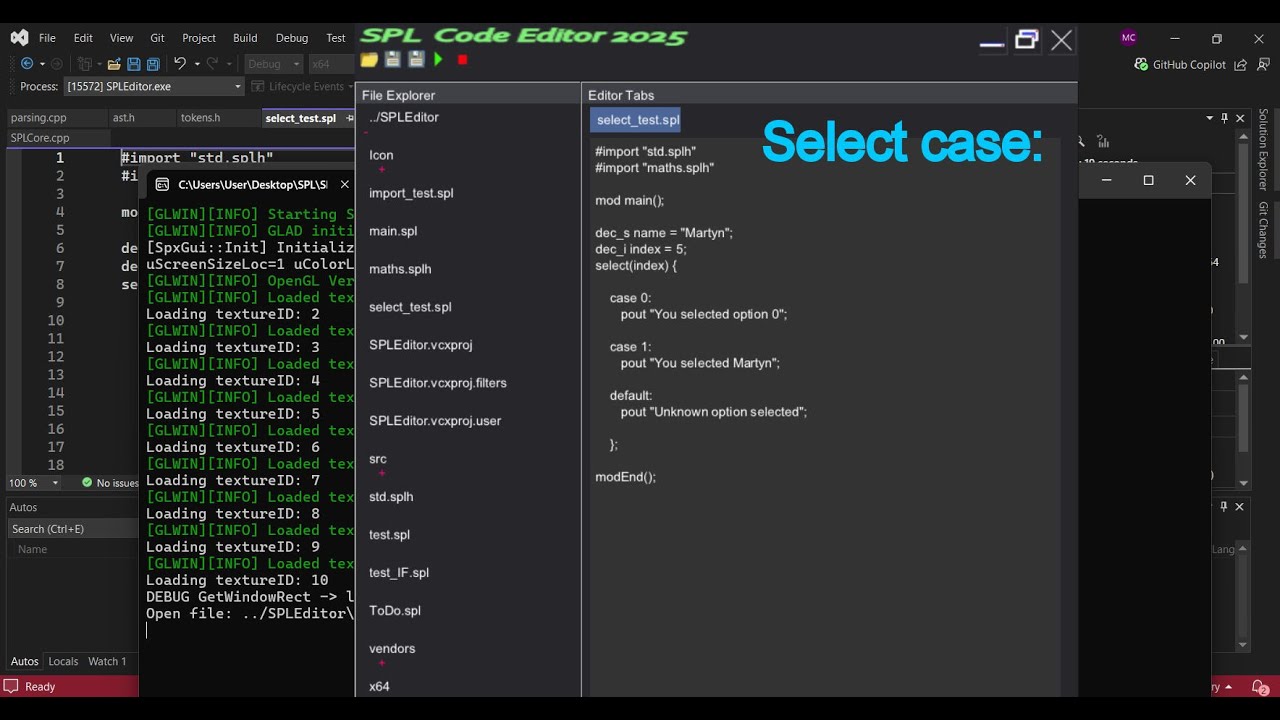Viewport: 1280px width, 720px height.
Task: Open a folder in SPL Code Editor
Action: click(369, 60)
